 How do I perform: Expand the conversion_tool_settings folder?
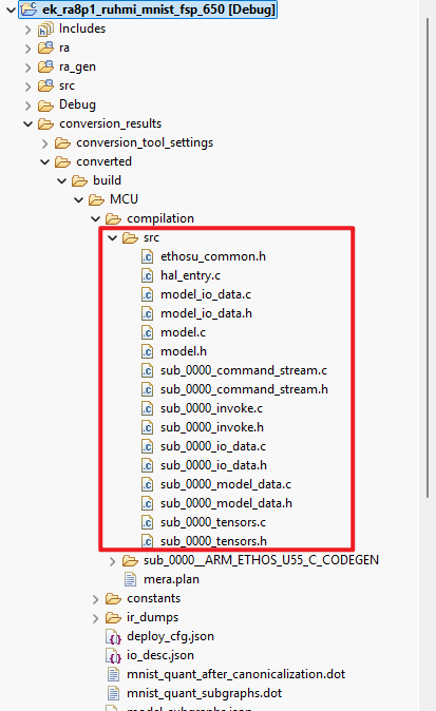click(45, 143)
